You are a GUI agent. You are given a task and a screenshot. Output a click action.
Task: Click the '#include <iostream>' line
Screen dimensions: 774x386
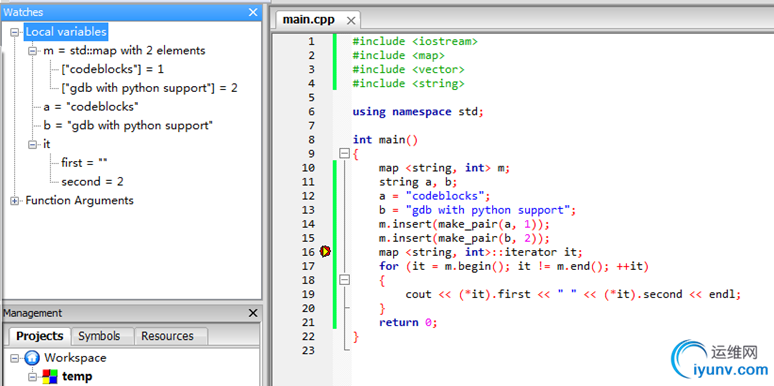[415, 41]
